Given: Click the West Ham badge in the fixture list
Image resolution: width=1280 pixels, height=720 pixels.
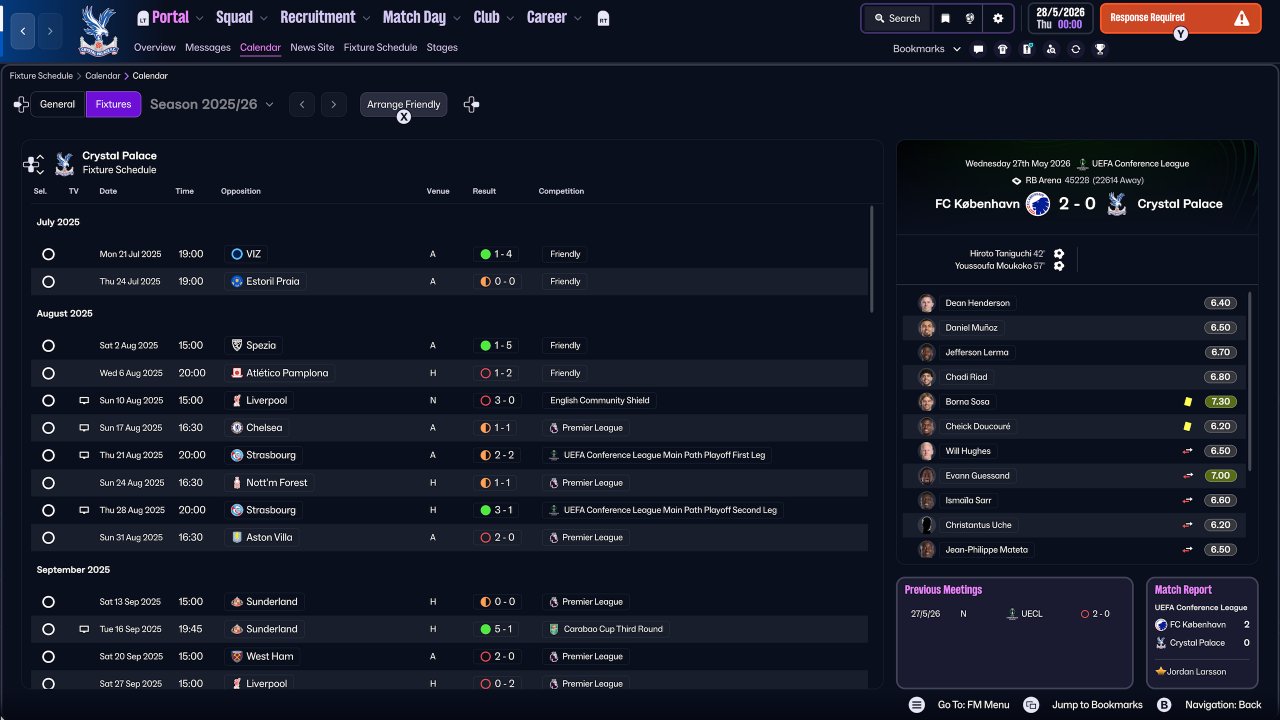Looking at the screenshot, I should [x=236, y=657].
